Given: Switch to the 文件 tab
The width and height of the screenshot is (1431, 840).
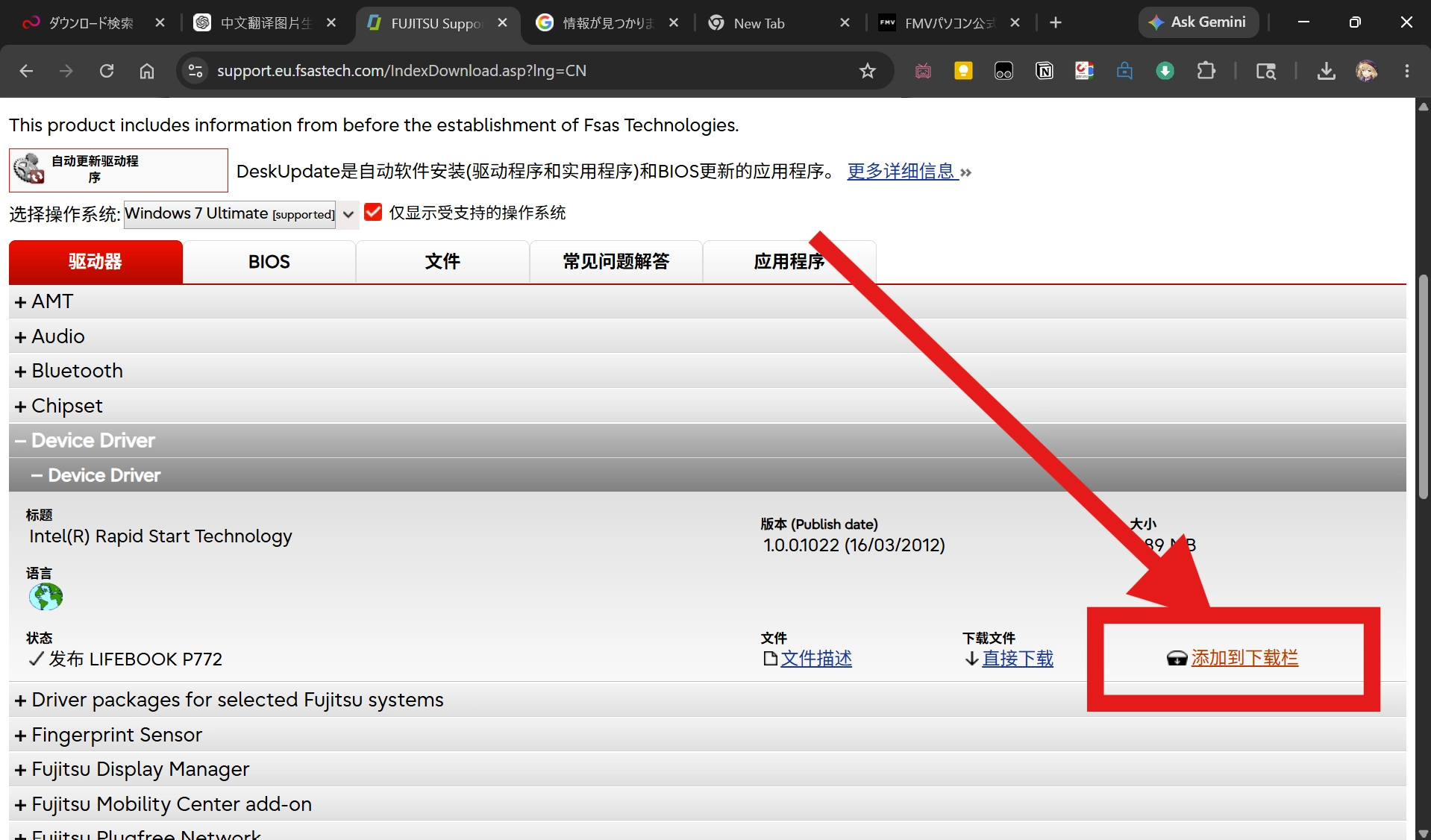Looking at the screenshot, I should coord(442,262).
